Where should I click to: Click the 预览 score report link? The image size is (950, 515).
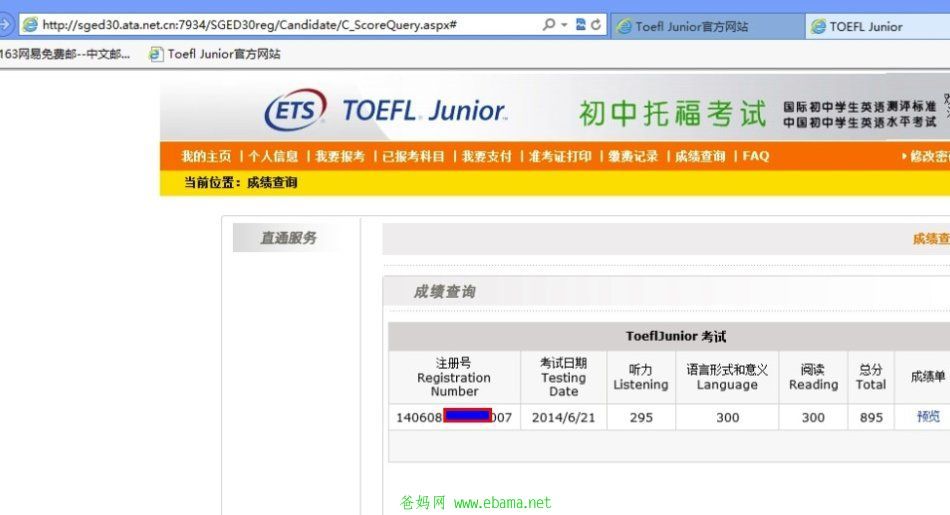pos(928,417)
